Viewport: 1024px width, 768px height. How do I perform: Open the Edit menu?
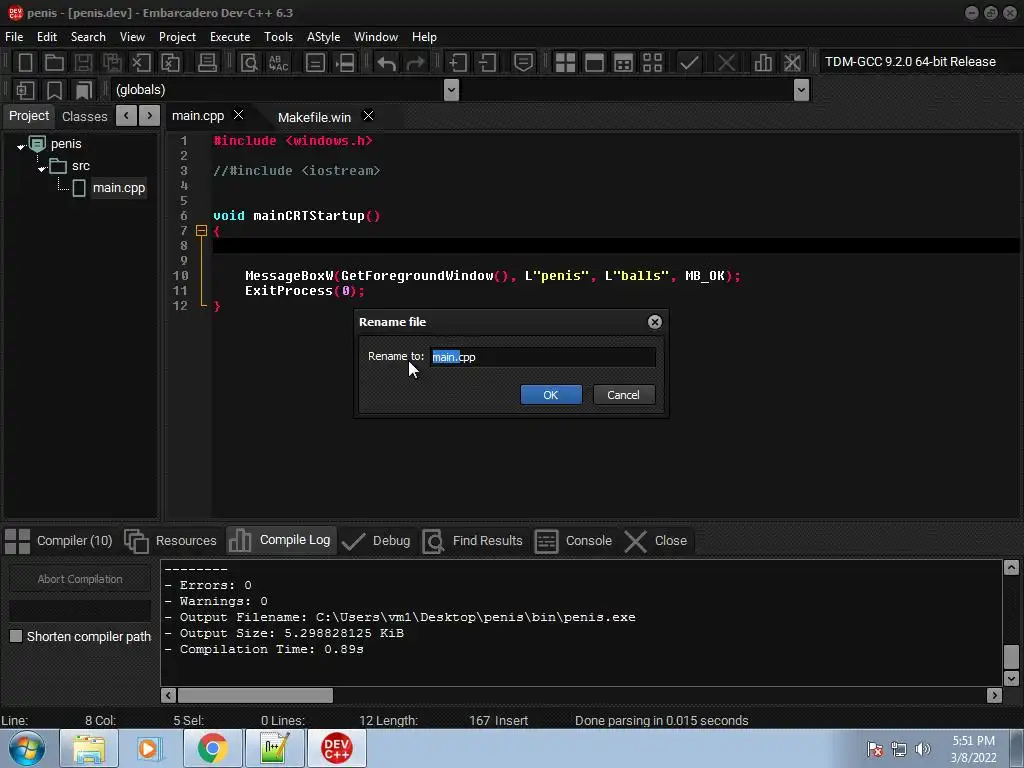[x=46, y=37]
